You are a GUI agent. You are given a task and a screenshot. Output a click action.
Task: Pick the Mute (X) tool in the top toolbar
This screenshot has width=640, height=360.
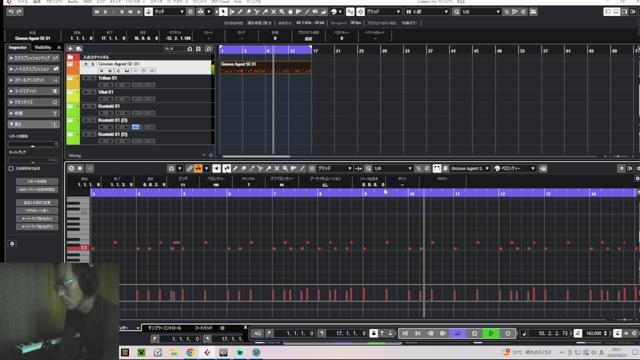click(273, 12)
